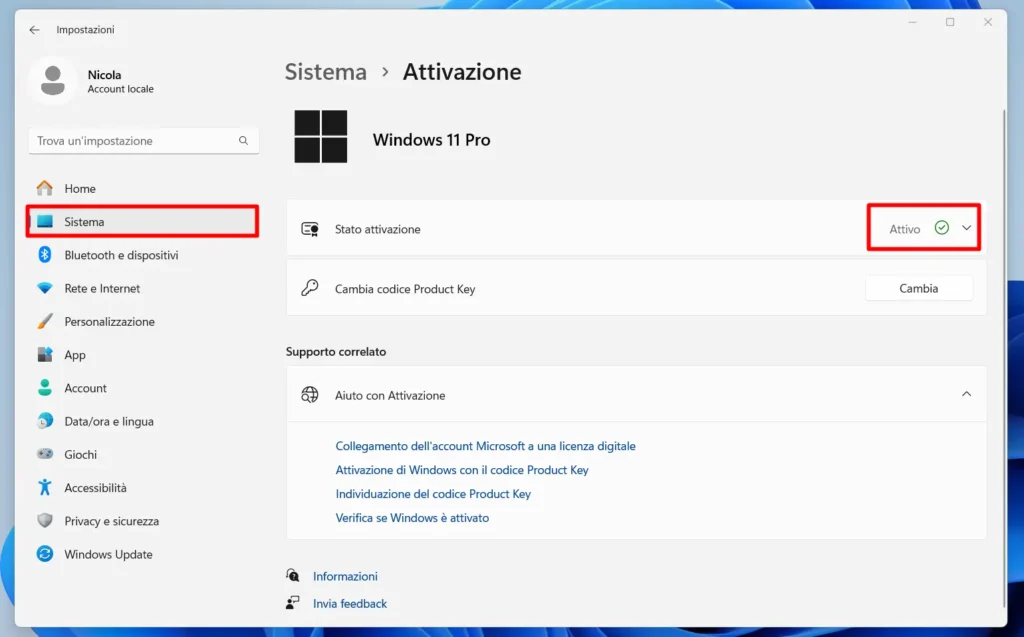Click the Windows Update refresh icon

[44, 554]
